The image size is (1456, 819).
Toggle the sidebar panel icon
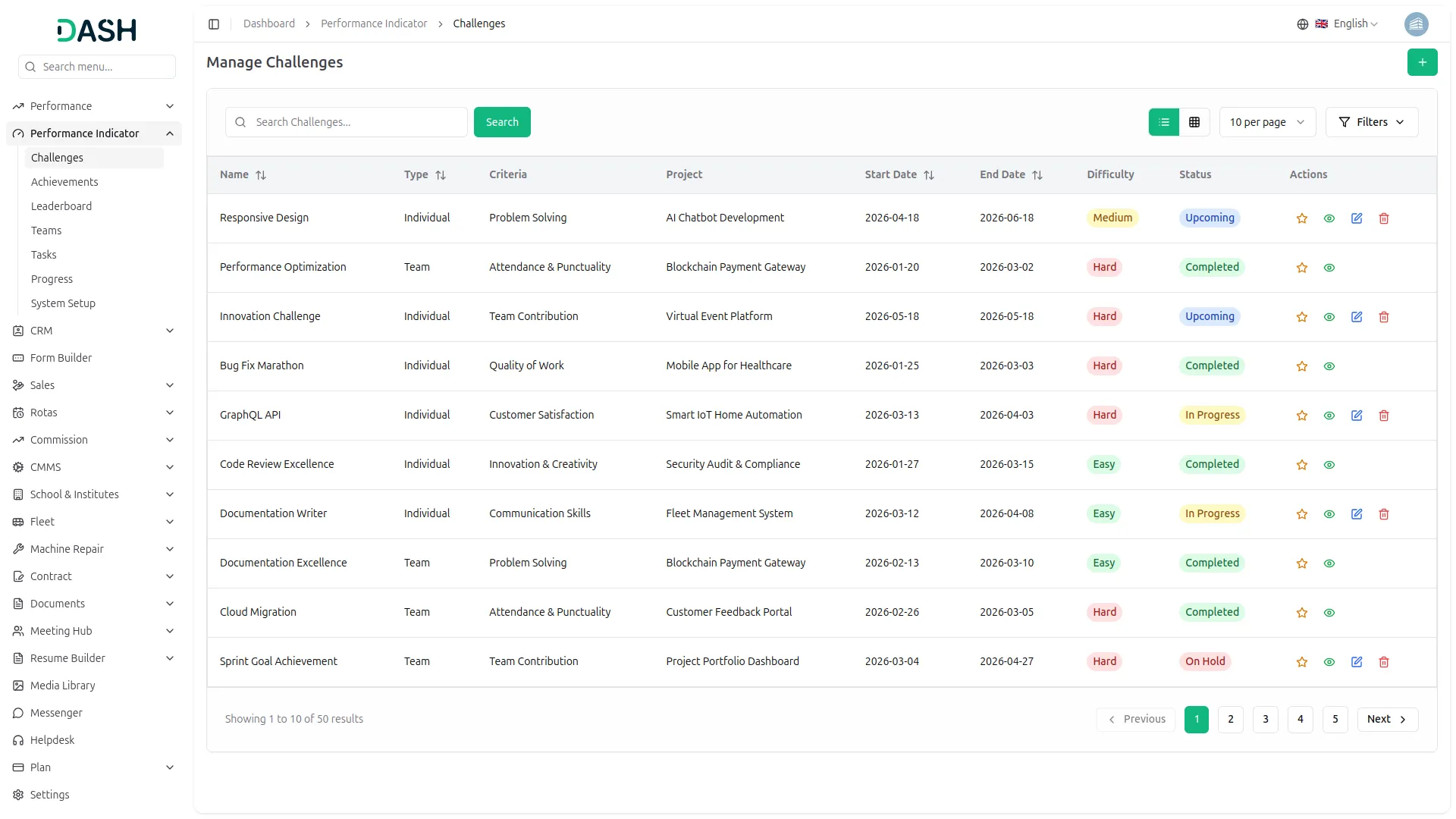[214, 24]
